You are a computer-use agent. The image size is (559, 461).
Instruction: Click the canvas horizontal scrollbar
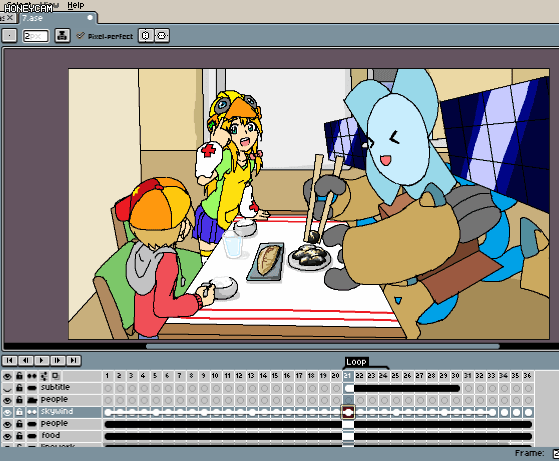(323, 346)
